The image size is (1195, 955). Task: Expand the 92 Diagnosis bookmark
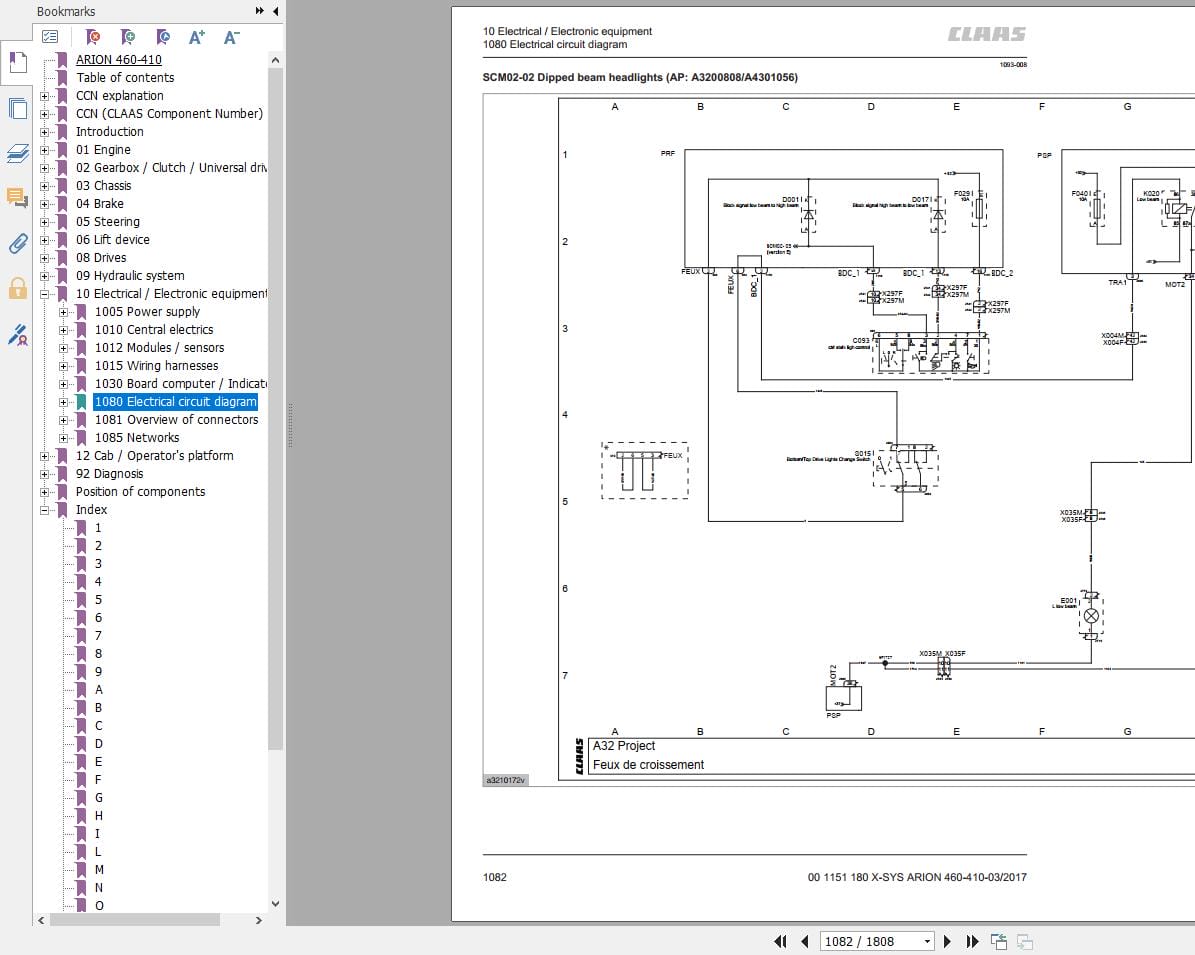click(44, 474)
